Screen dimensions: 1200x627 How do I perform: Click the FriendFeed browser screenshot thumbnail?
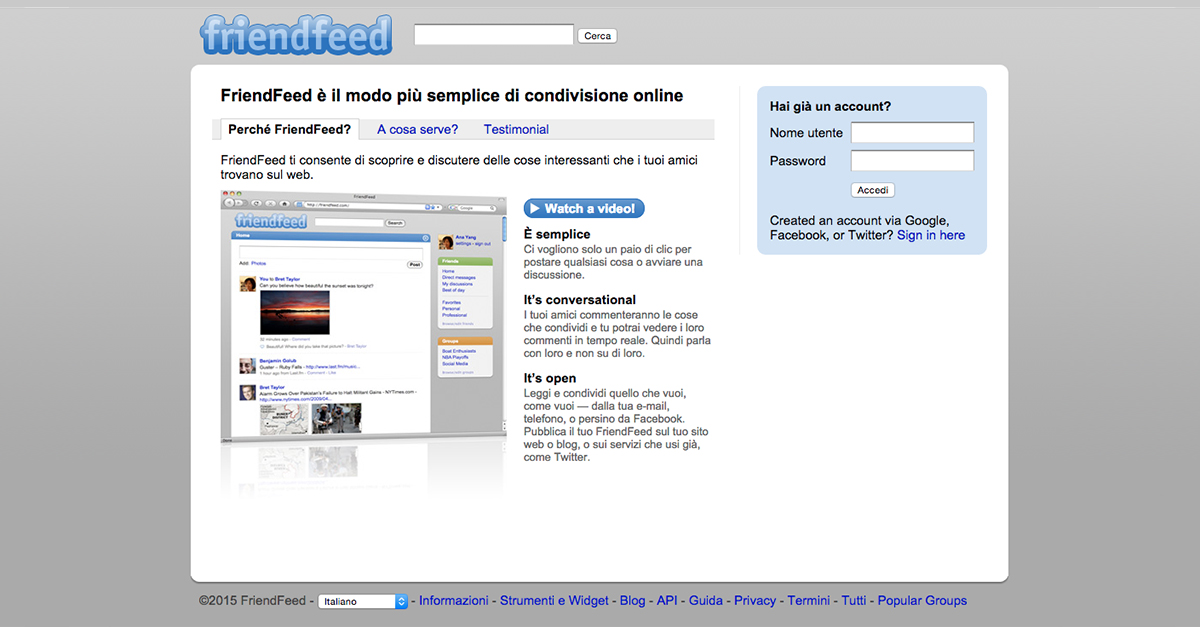pos(364,316)
